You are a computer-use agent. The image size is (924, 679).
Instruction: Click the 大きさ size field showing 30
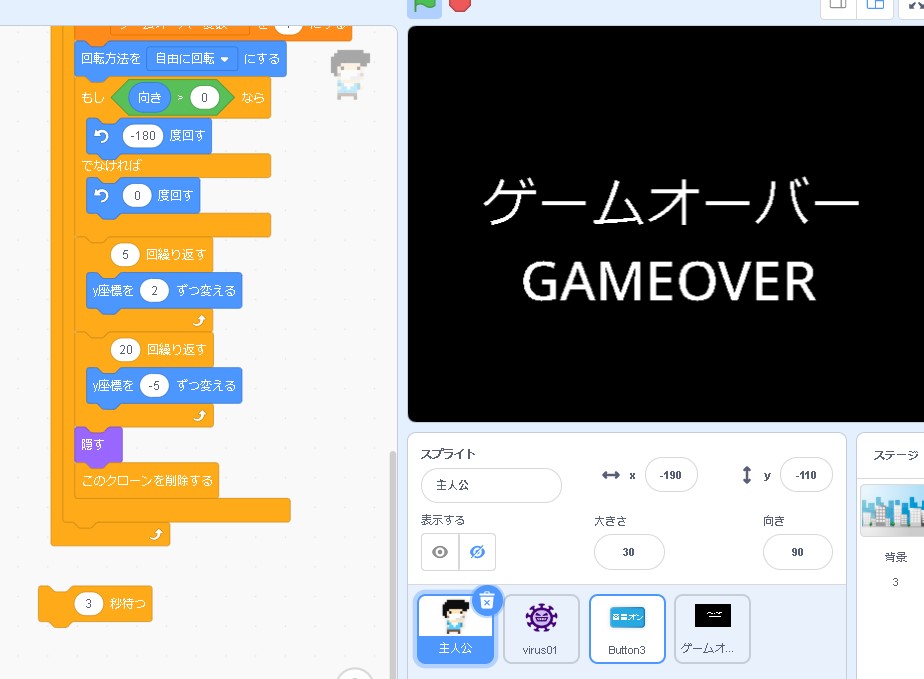[x=628, y=552]
